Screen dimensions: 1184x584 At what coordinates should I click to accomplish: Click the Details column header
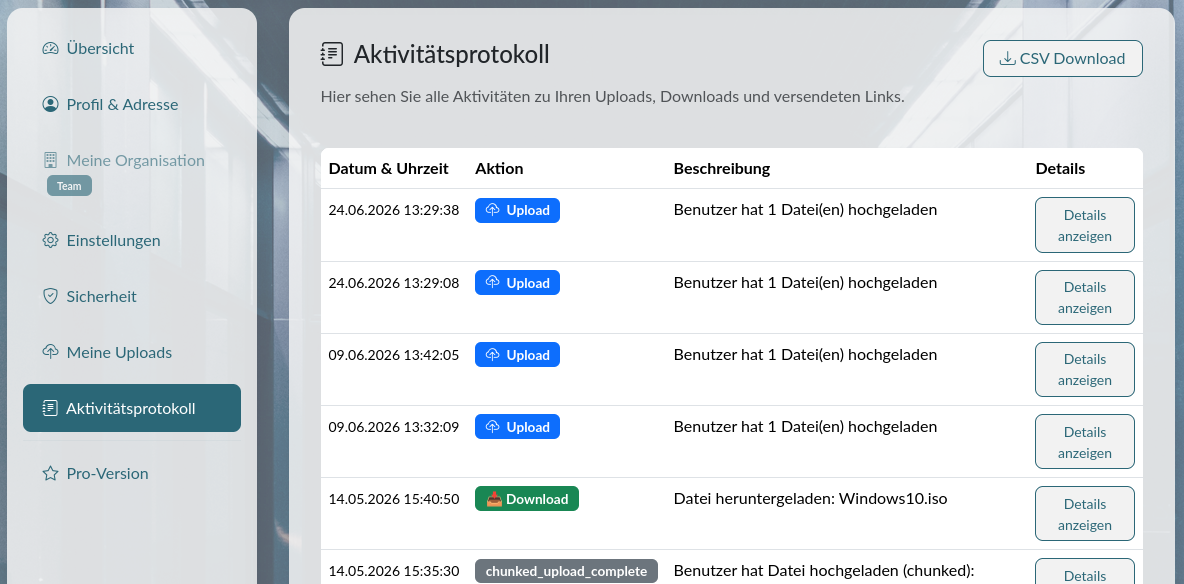click(x=1060, y=168)
